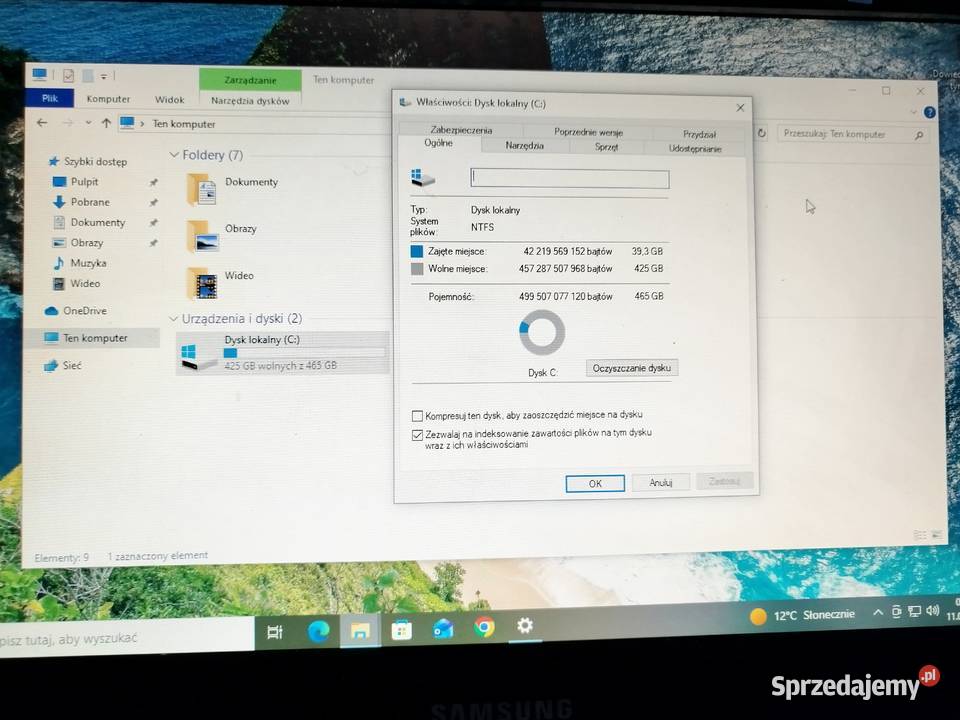Open Task View on the taskbar

click(275, 630)
